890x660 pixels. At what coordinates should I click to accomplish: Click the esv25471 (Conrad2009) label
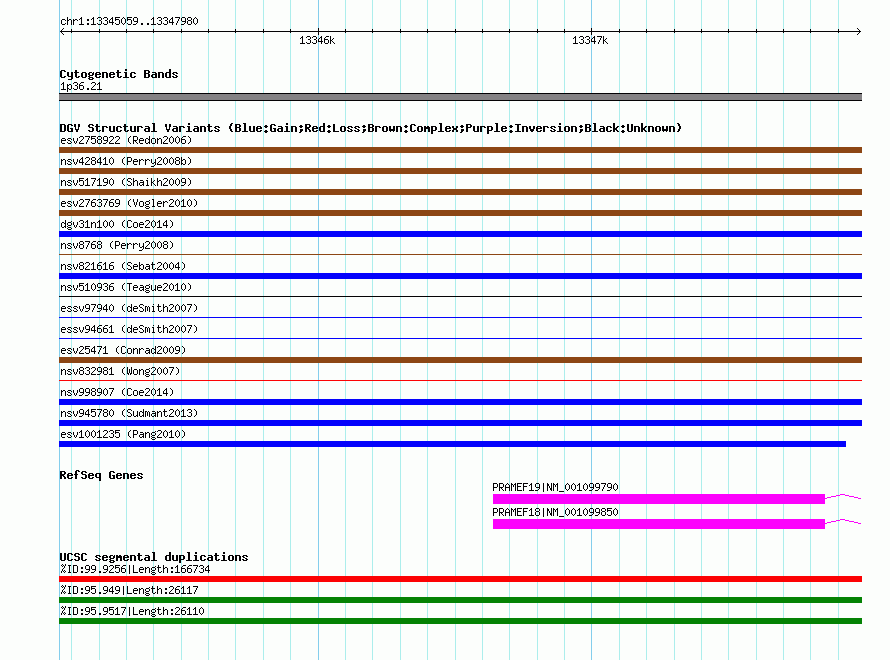point(123,350)
